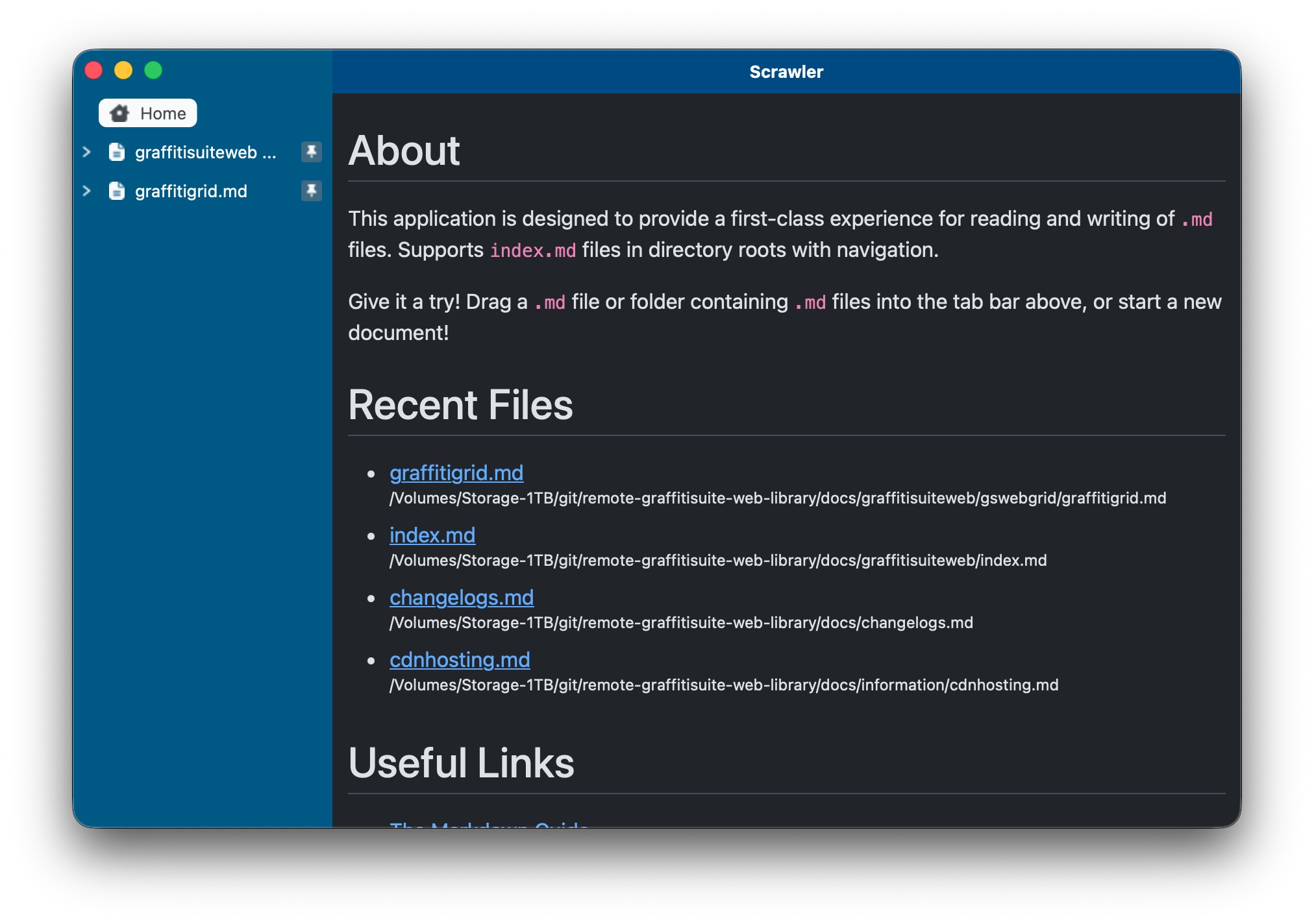Select graffitigrid.md in the sidebar
The width and height of the screenshot is (1314, 924).
pyautogui.click(x=191, y=191)
